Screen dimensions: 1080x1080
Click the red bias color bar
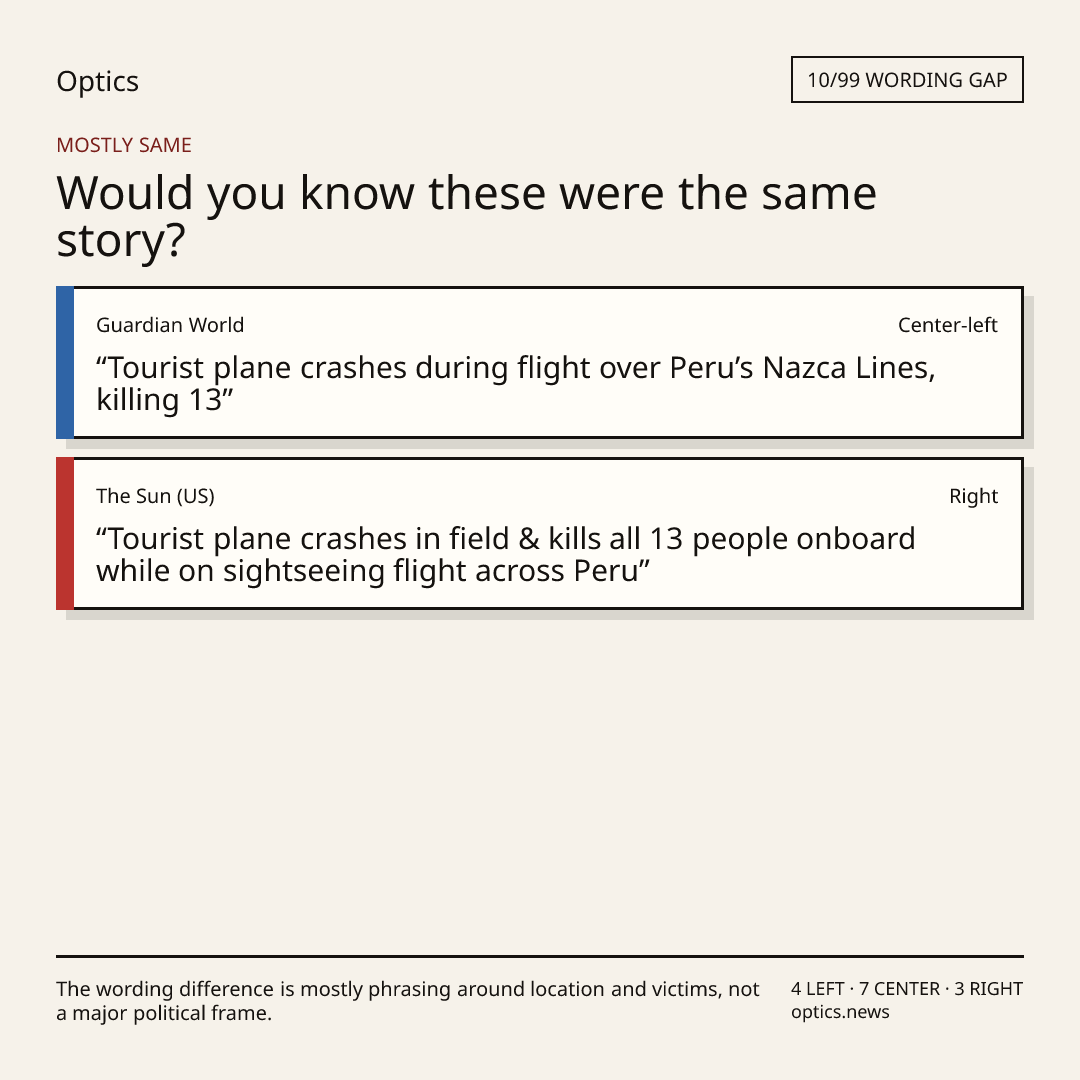pos(65,533)
